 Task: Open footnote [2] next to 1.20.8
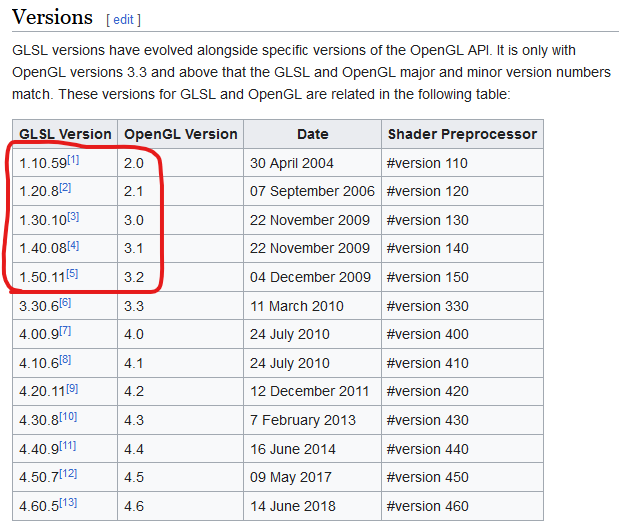coord(65,187)
